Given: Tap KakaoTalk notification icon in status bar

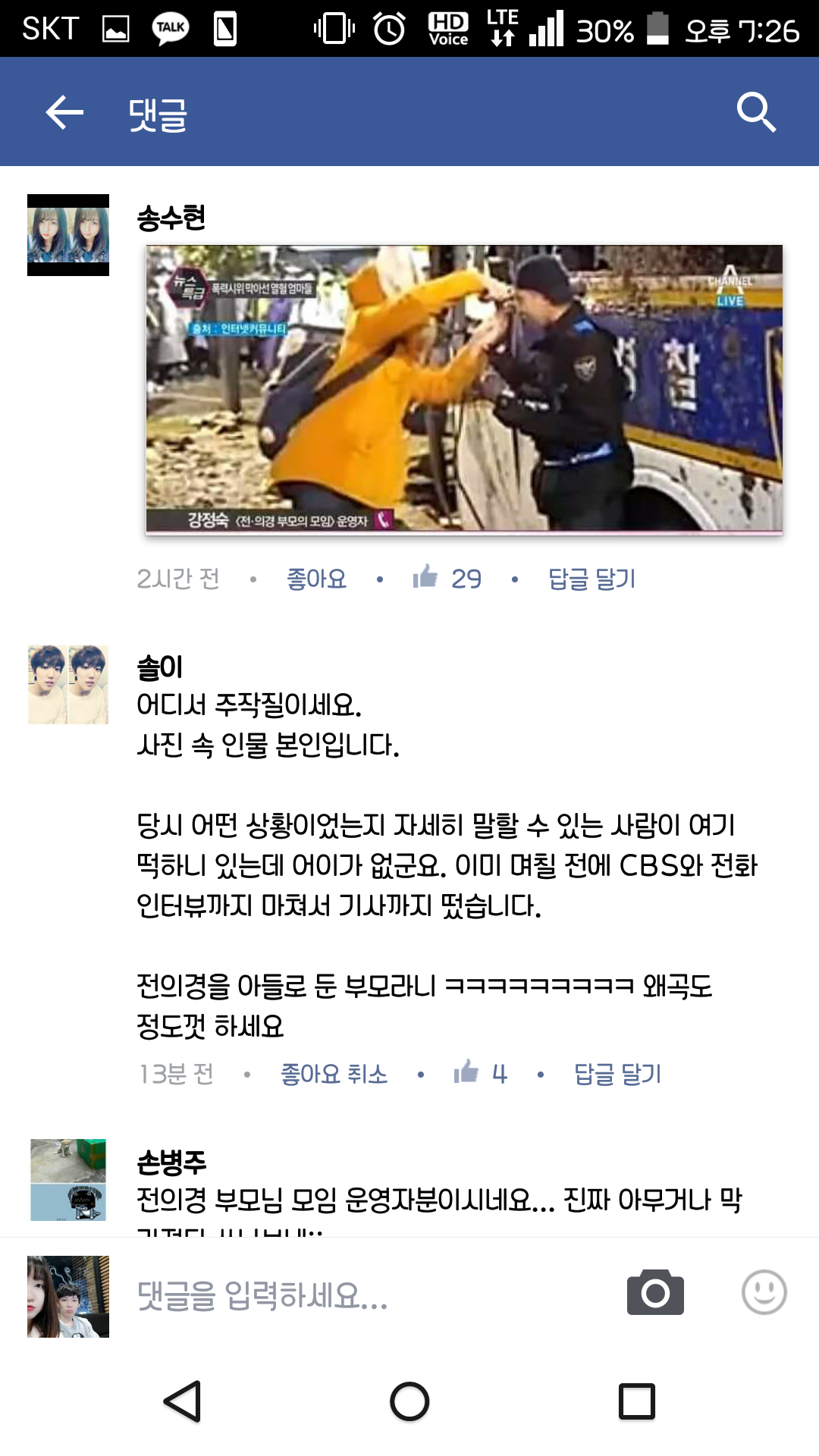Looking at the screenshot, I should point(171,29).
